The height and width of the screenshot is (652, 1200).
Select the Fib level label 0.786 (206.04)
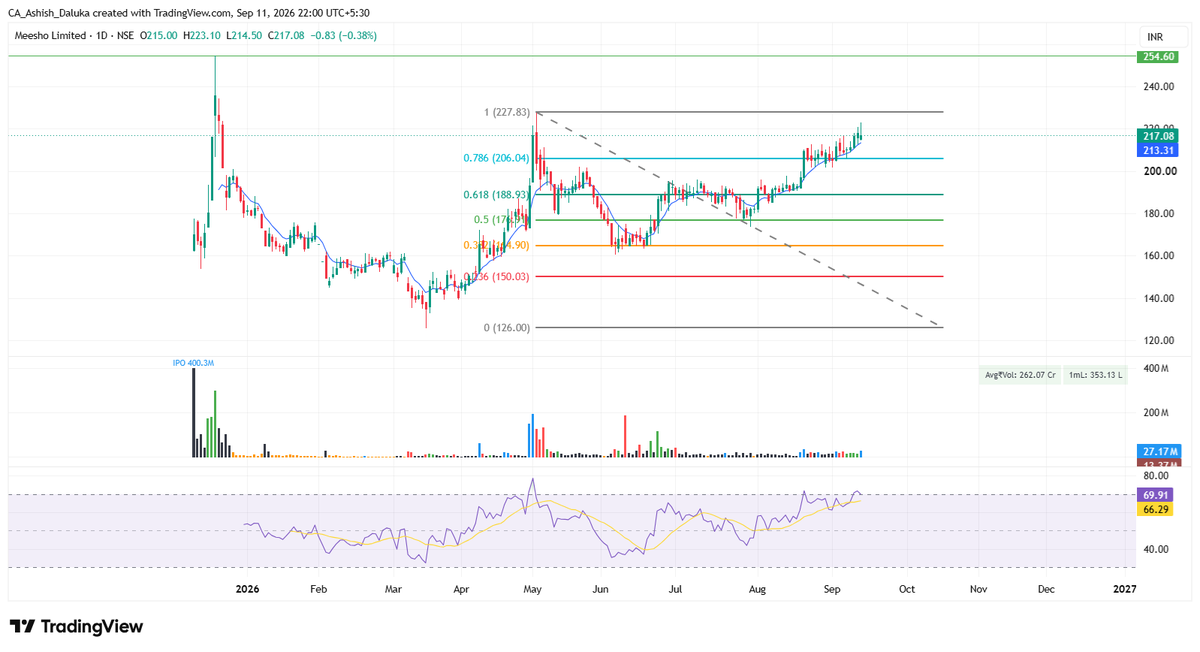point(495,158)
